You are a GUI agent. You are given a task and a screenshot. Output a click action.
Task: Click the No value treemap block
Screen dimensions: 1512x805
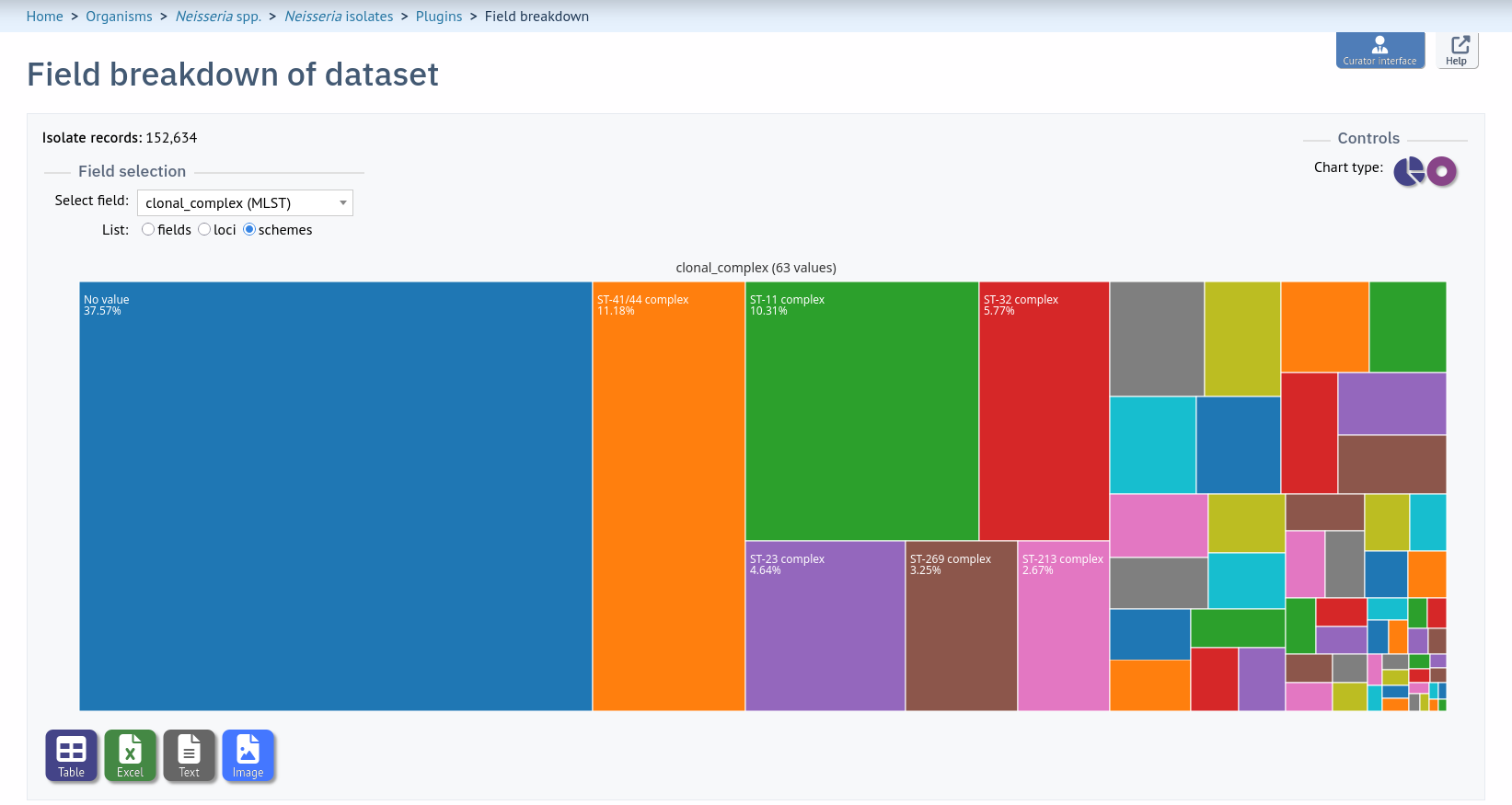pos(336,496)
